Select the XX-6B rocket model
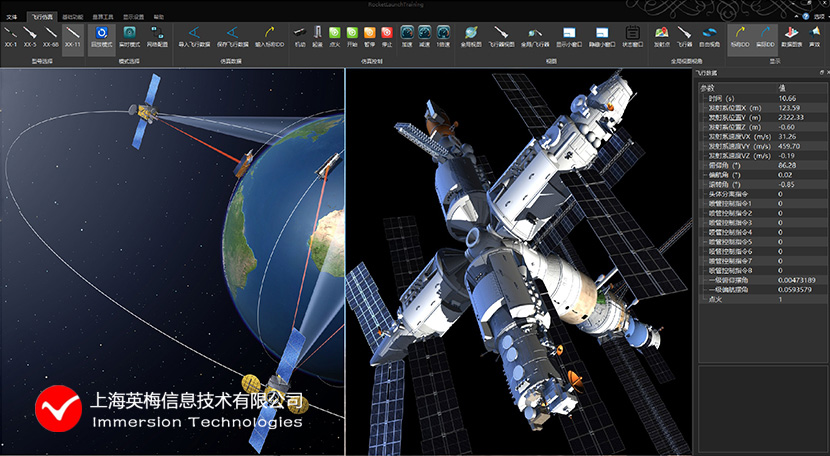Viewport: 830px width, 456px height. (x=51, y=37)
